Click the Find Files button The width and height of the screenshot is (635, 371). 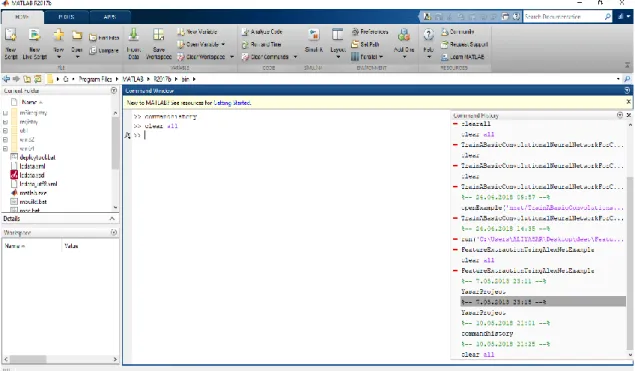(x=104, y=38)
